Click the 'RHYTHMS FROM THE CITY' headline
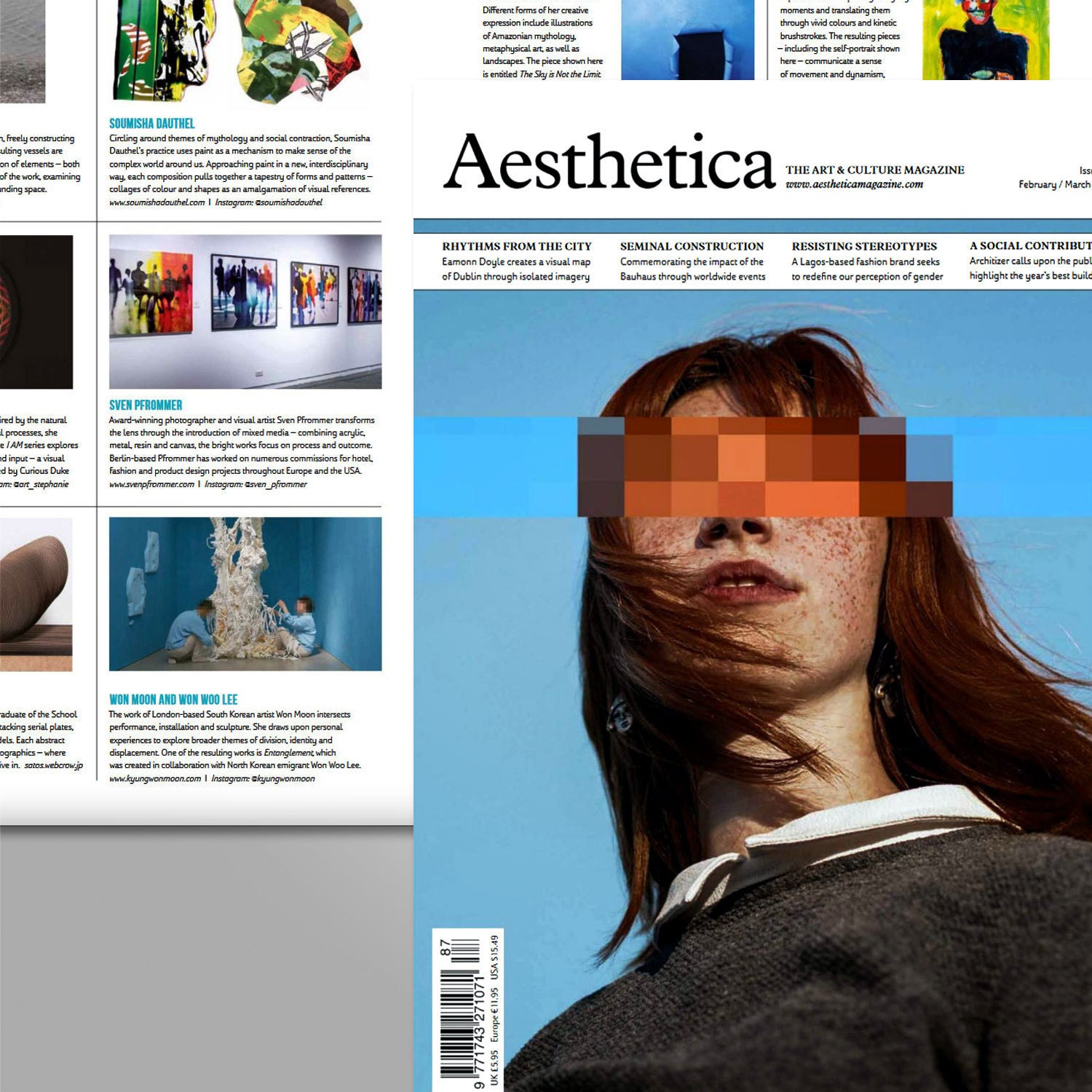Screen dimensions: 1092x1092 pos(517,247)
